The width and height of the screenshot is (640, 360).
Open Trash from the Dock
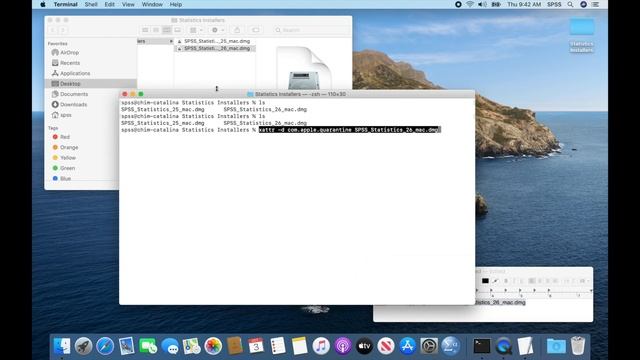click(x=578, y=346)
